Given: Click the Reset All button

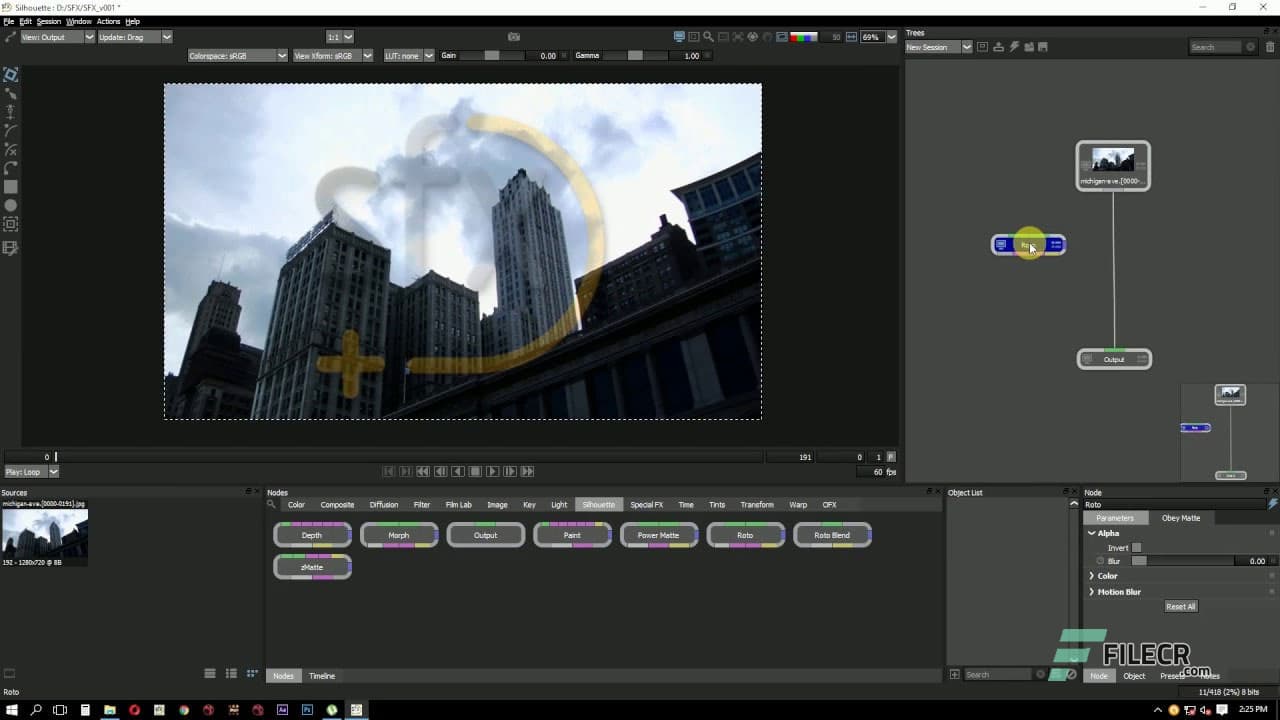Looking at the screenshot, I should (x=1180, y=606).
